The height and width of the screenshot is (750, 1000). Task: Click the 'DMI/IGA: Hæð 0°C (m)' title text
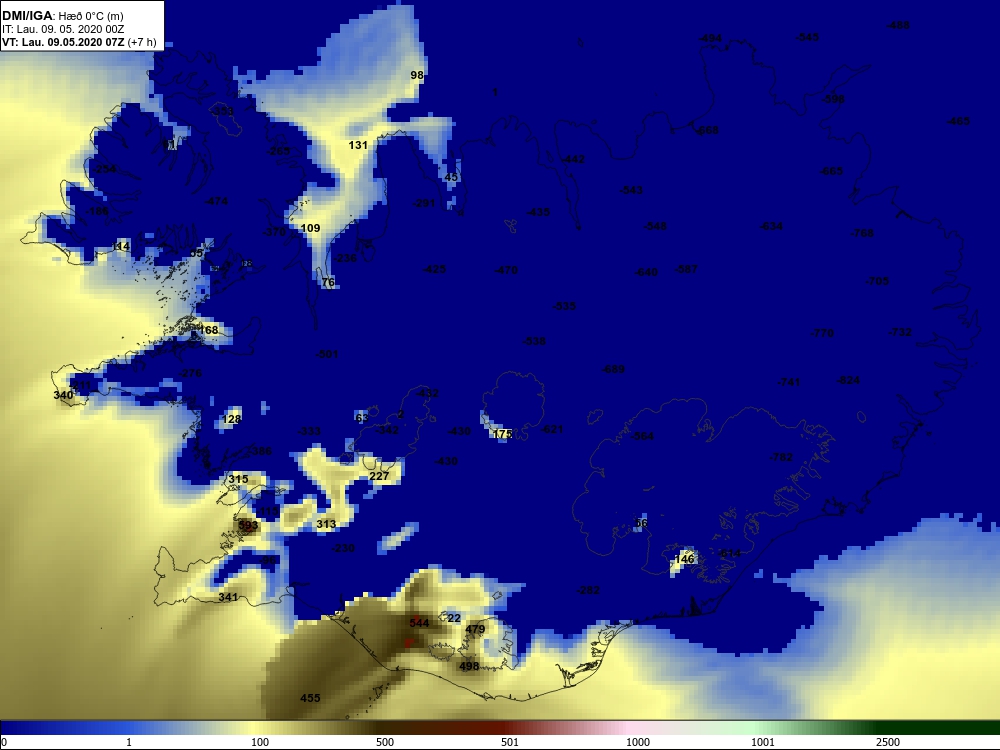tap(62, 16)
